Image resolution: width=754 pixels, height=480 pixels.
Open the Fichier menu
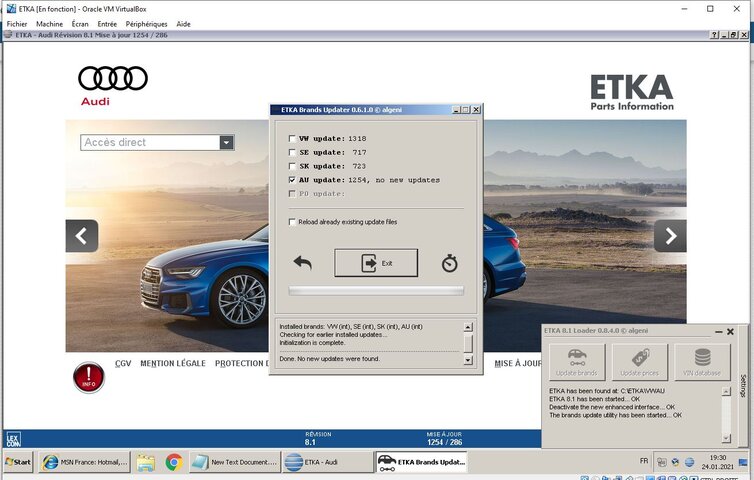[17, 24]
